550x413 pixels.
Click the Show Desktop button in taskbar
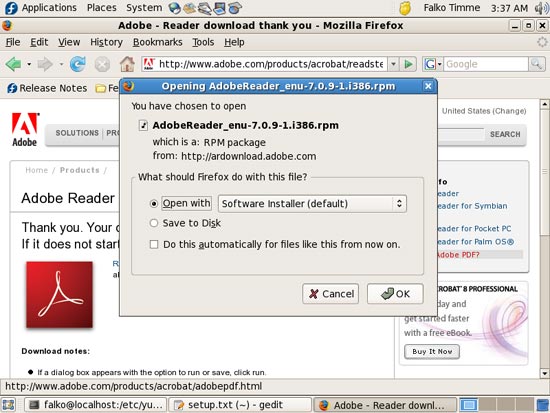(9, 405)
